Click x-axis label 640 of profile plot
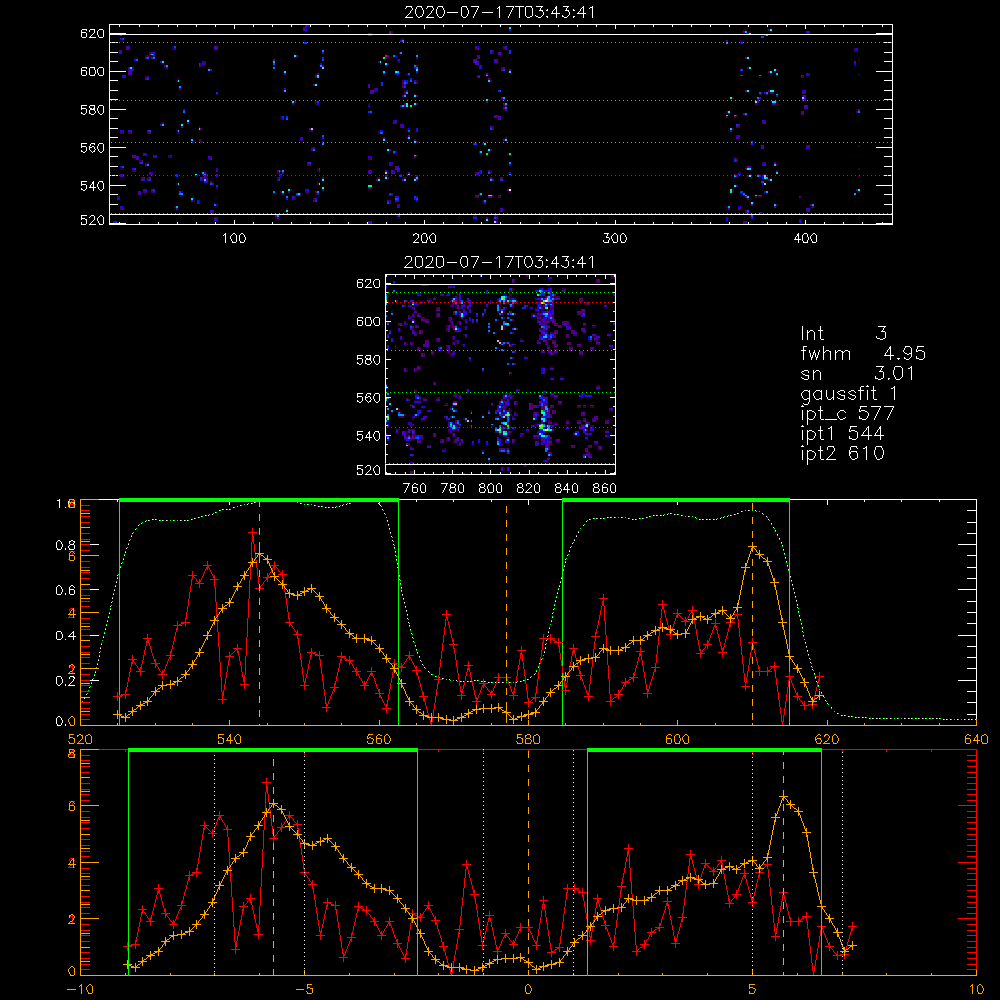This screenshot has width=1000, height=1000. tap(976, 740)
